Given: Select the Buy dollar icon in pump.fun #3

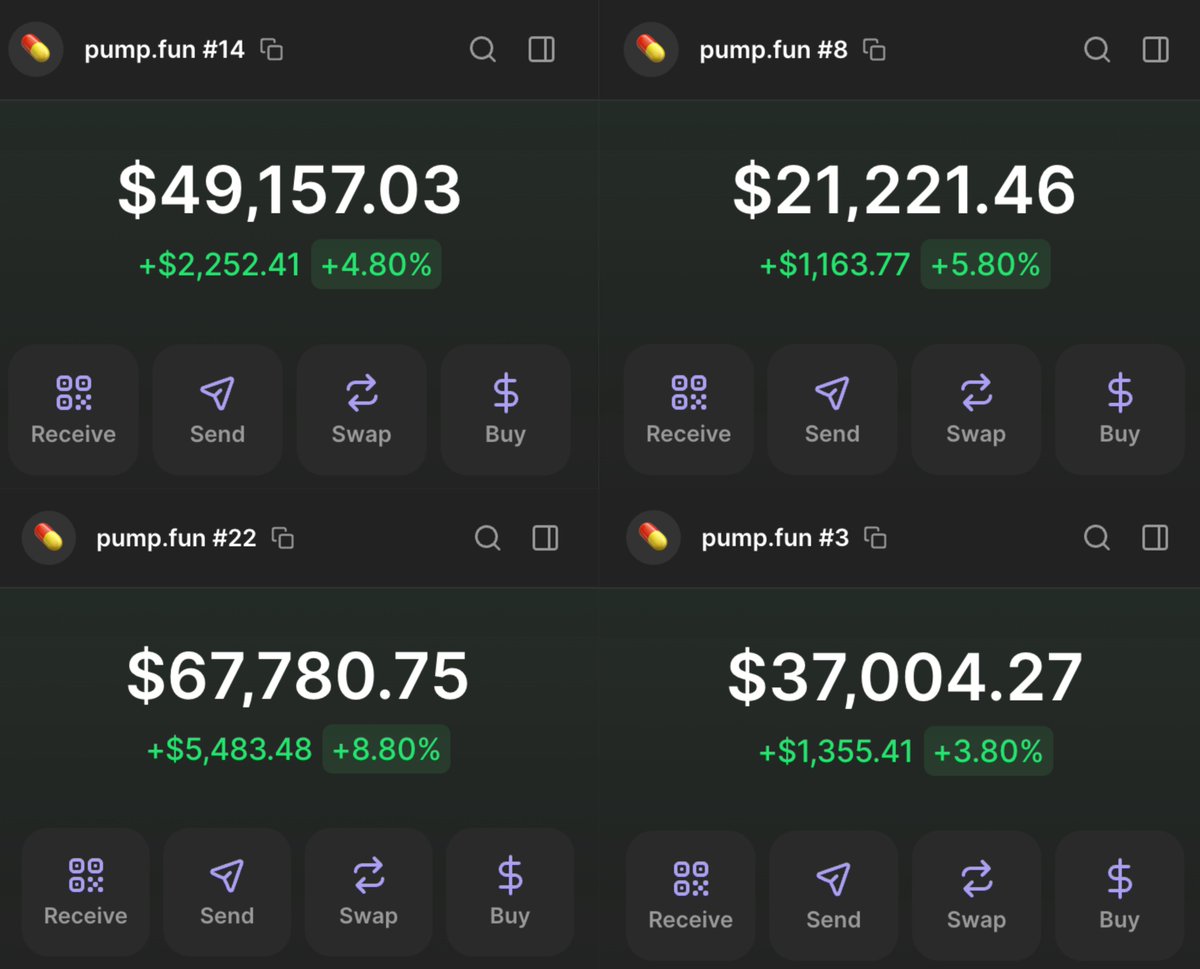Looking at the screenshot, I should click(x=1118, y=878).
